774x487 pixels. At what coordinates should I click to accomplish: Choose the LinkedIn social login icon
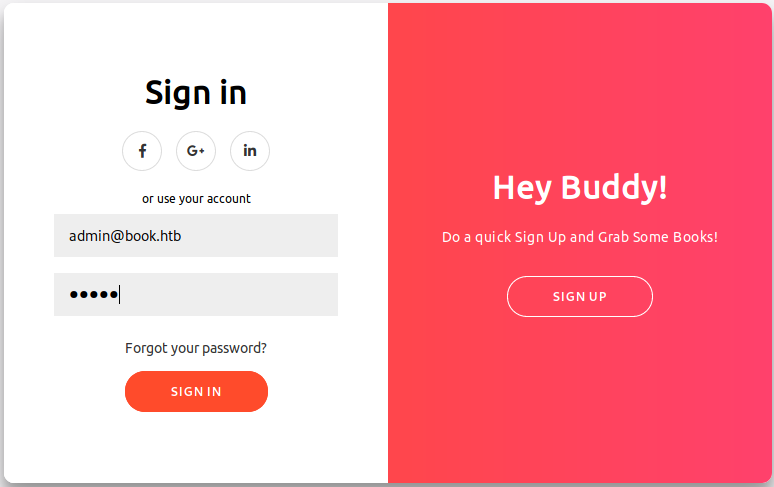tap(250, 151)
